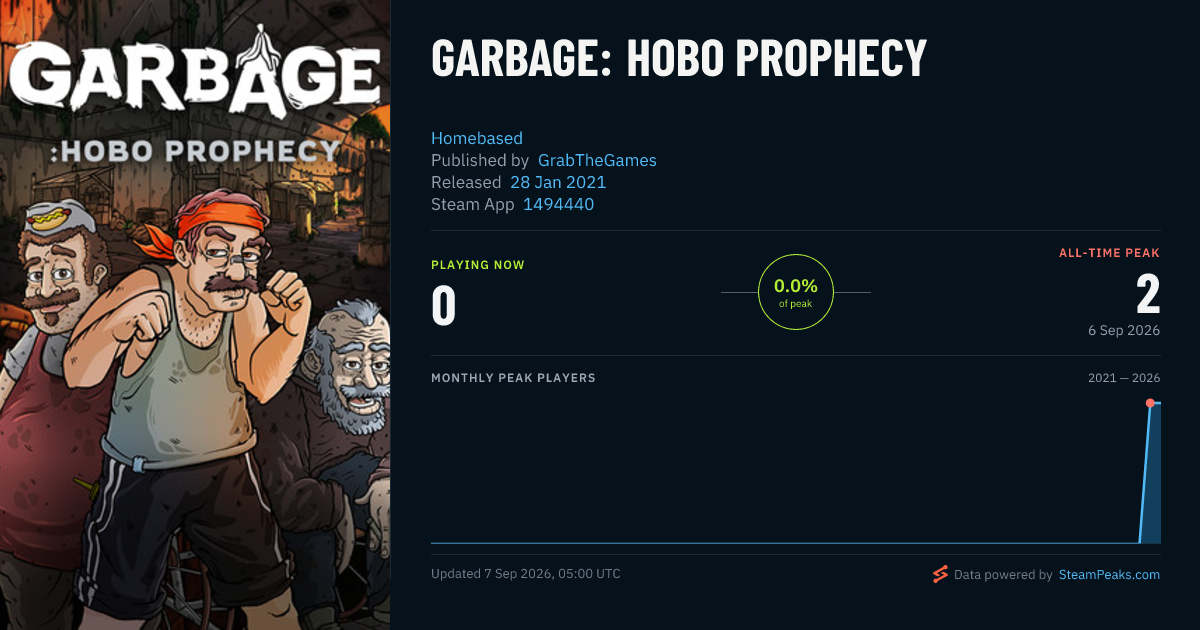Open the GrabTheGames publisher link
The width and height of the screenshot is (1200, 630).
[597, 160]
